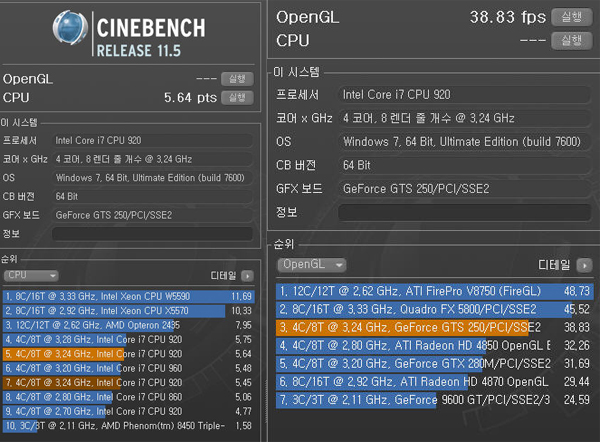Click the '5.64 pts' CPU score value
This screenshot has height=442, width=600.
(x=190, y=98)
